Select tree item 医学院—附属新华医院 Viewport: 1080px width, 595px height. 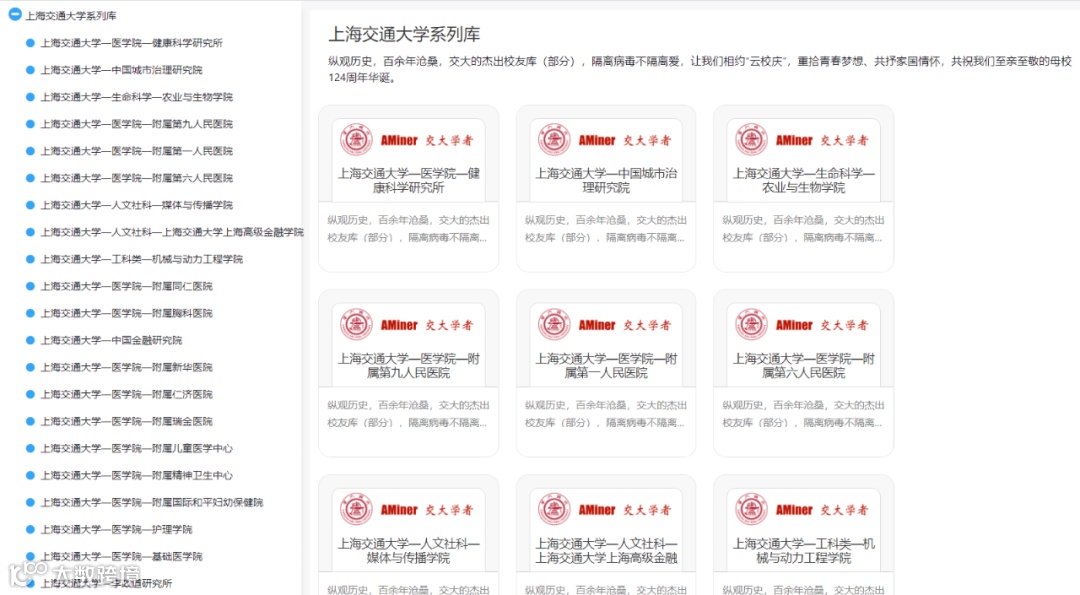[126, 367]
